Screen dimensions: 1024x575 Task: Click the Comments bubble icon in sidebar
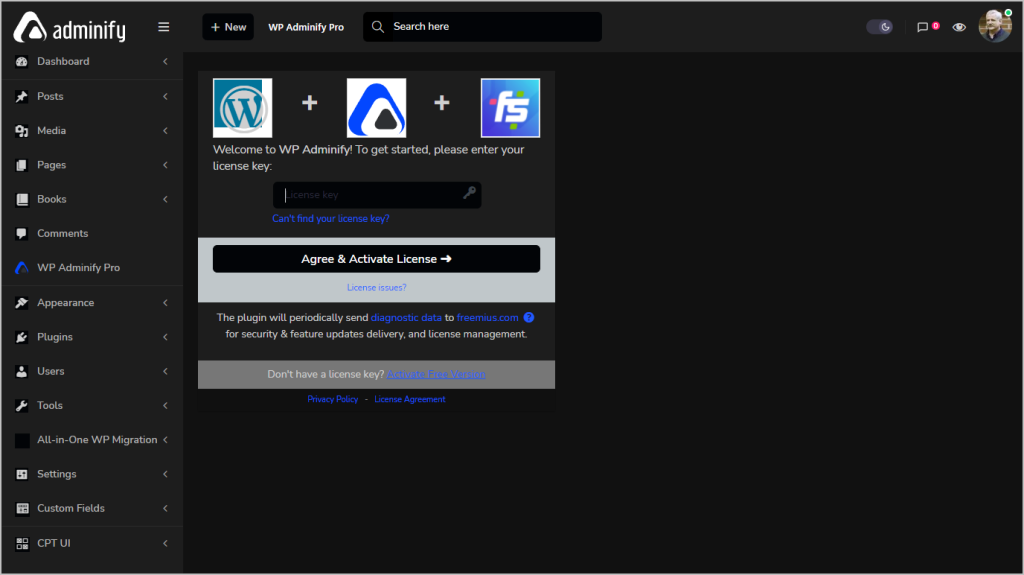pyautogui.click(x=22, y=233)
